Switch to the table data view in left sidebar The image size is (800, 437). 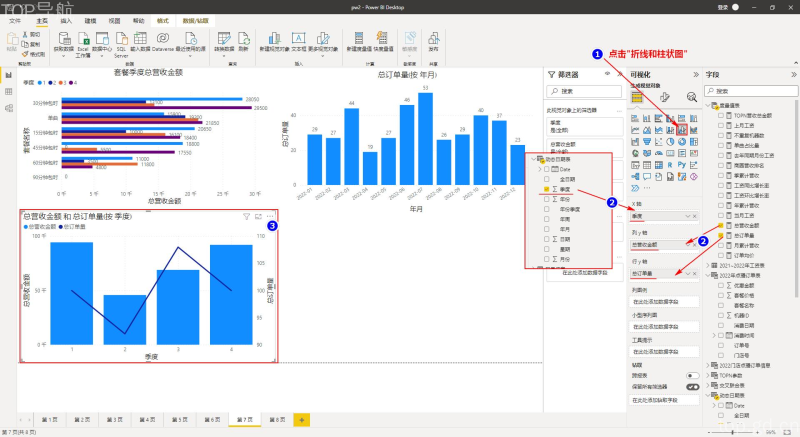8,92
